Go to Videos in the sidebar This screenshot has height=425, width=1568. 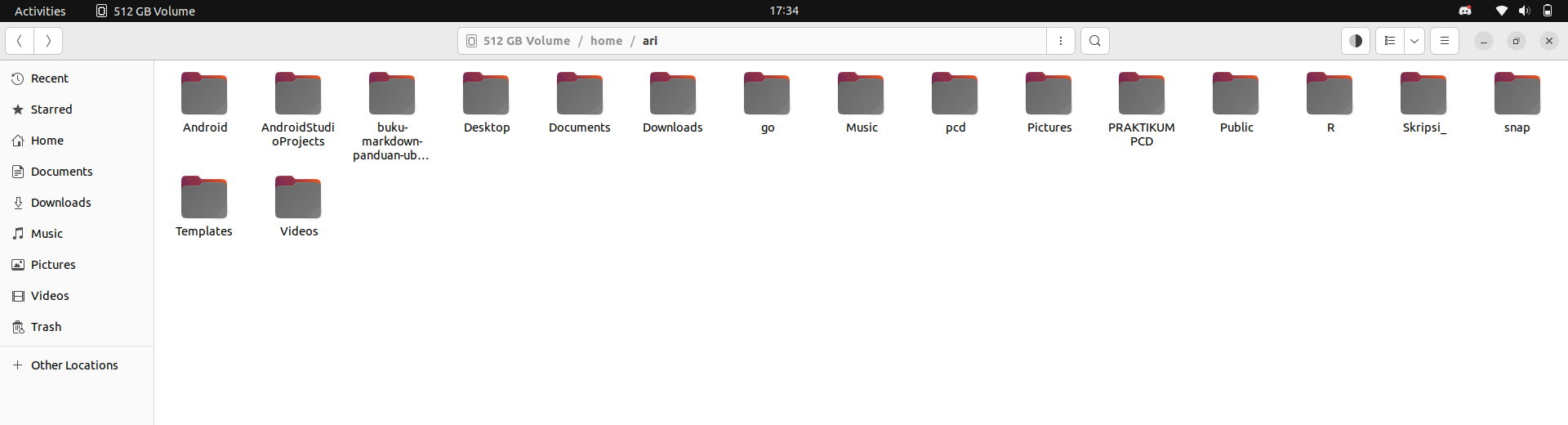(77, 296)
